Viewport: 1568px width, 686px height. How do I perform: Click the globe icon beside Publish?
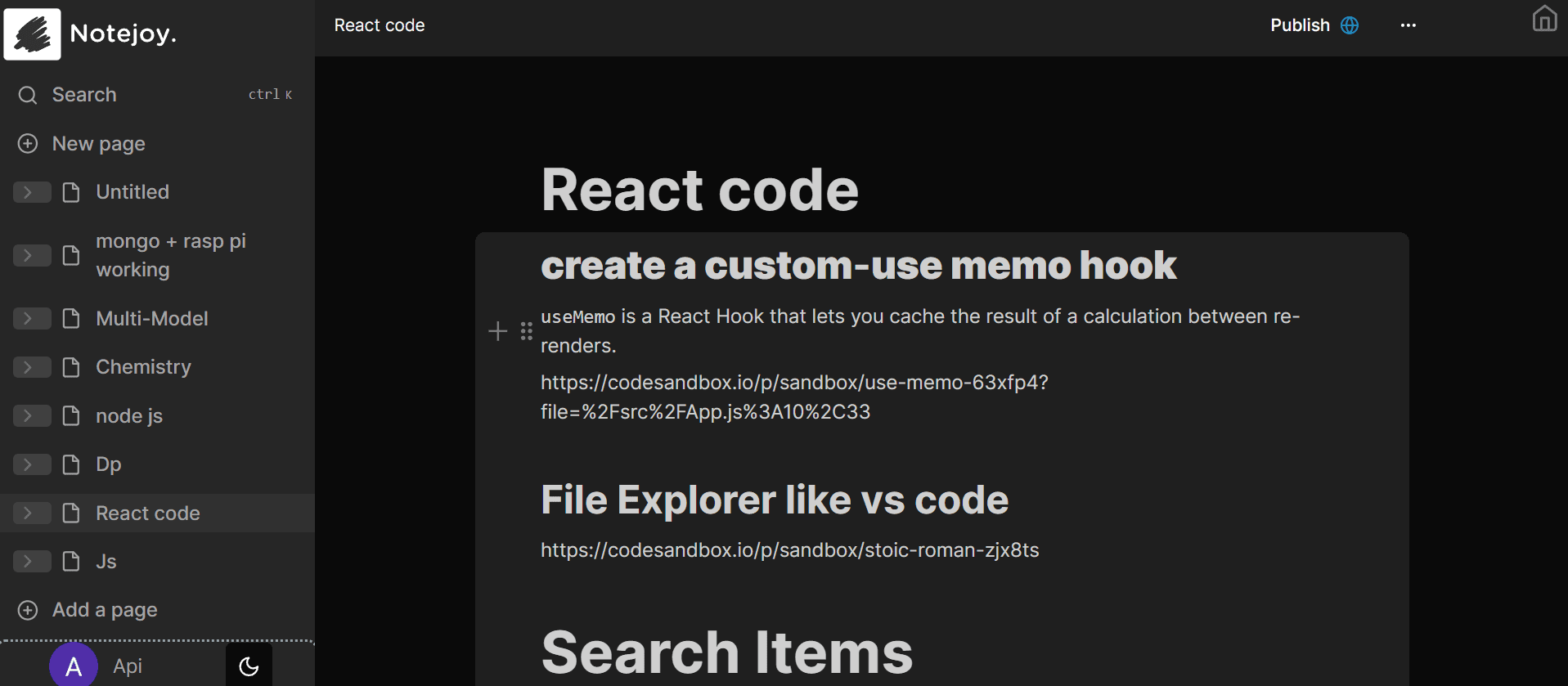coord(1350,25)
